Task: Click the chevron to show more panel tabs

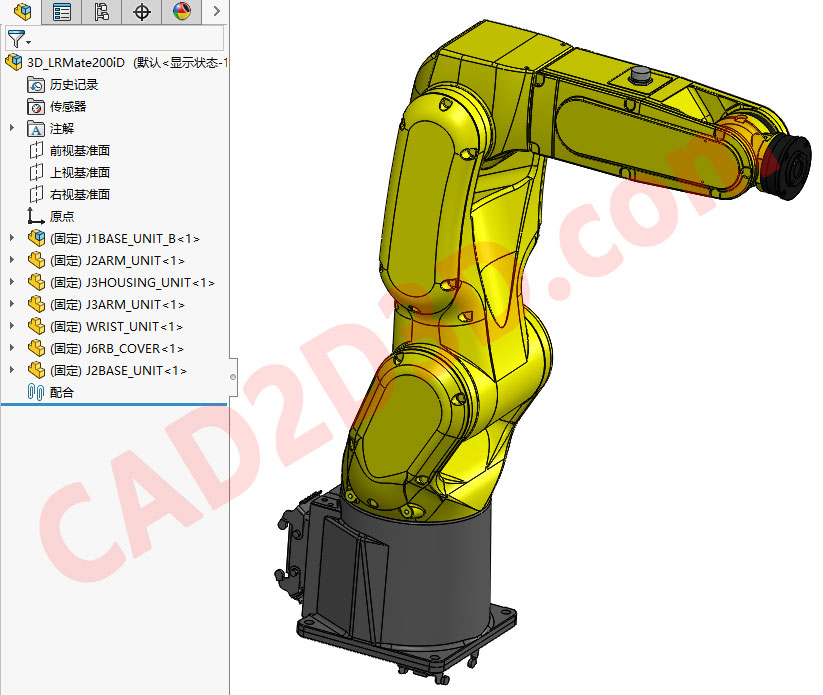Action: pos(217,12)
